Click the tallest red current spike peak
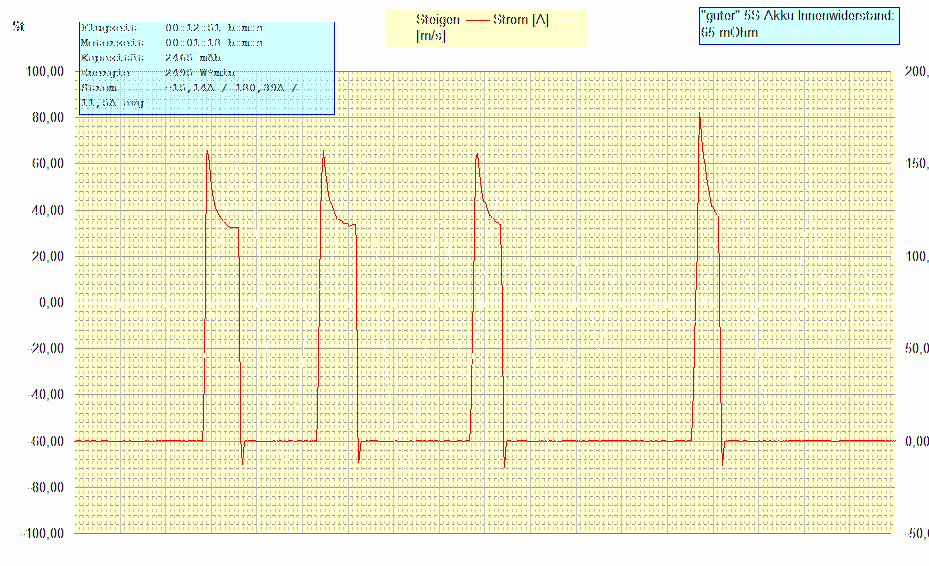 click(699, 115)
